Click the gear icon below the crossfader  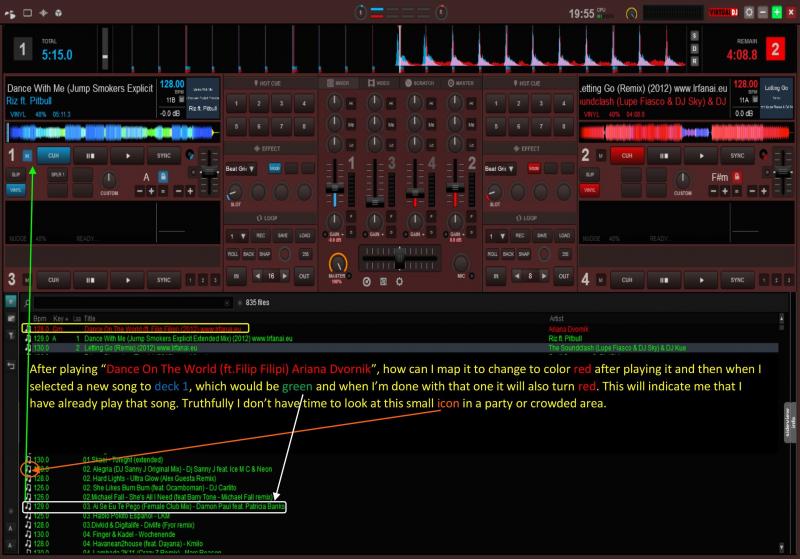click(x=401, y=282)
